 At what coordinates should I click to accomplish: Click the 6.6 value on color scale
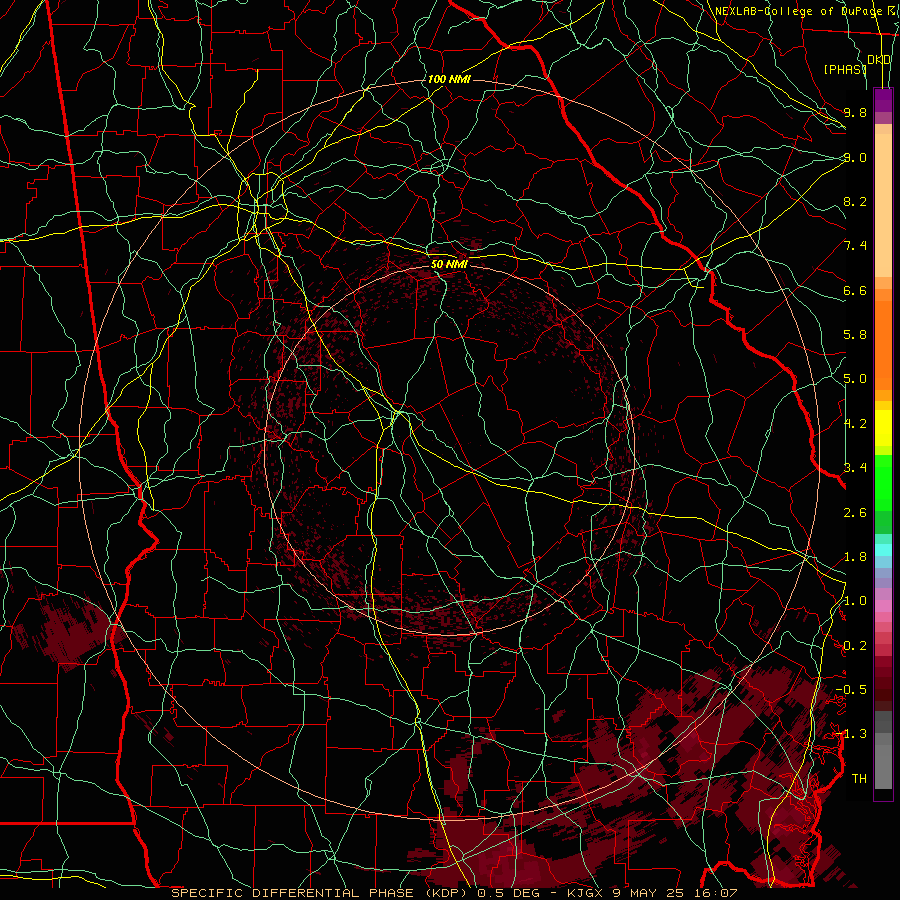coord(855,290)
